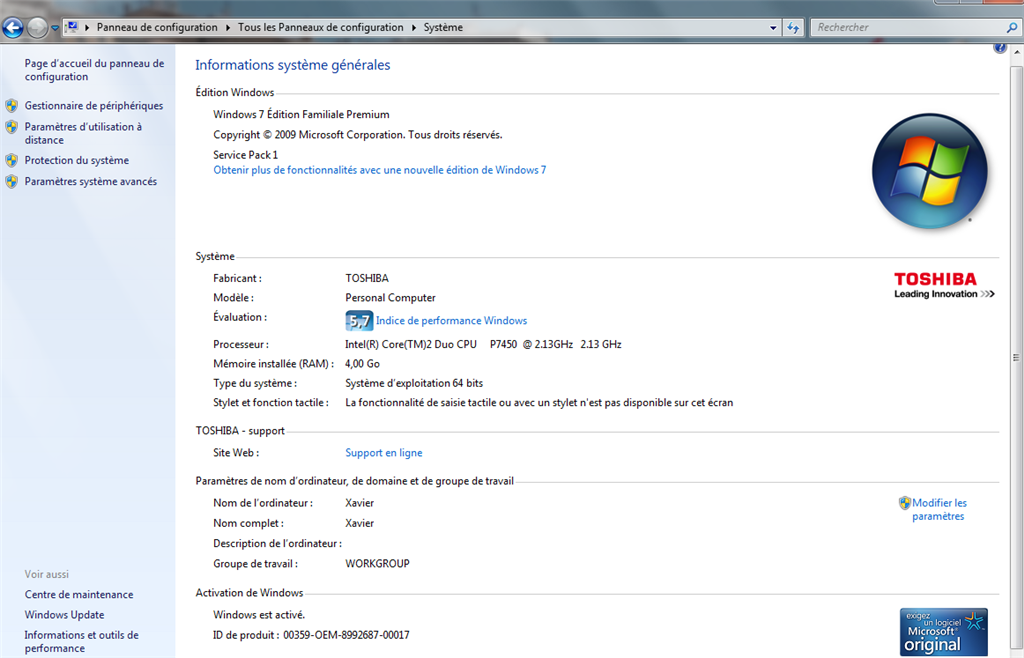Click shield icon beside Modifier les paramètres

(904, 503)
